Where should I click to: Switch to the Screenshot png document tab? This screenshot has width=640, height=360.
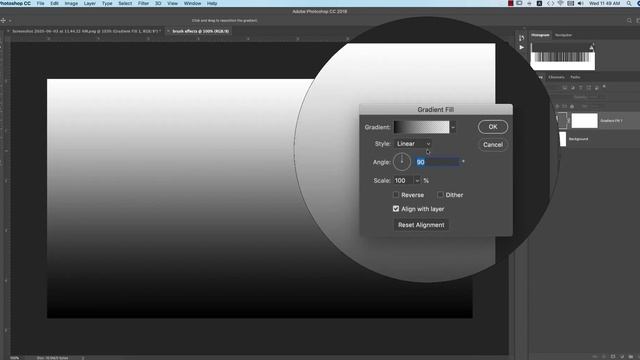click(86, 31)
